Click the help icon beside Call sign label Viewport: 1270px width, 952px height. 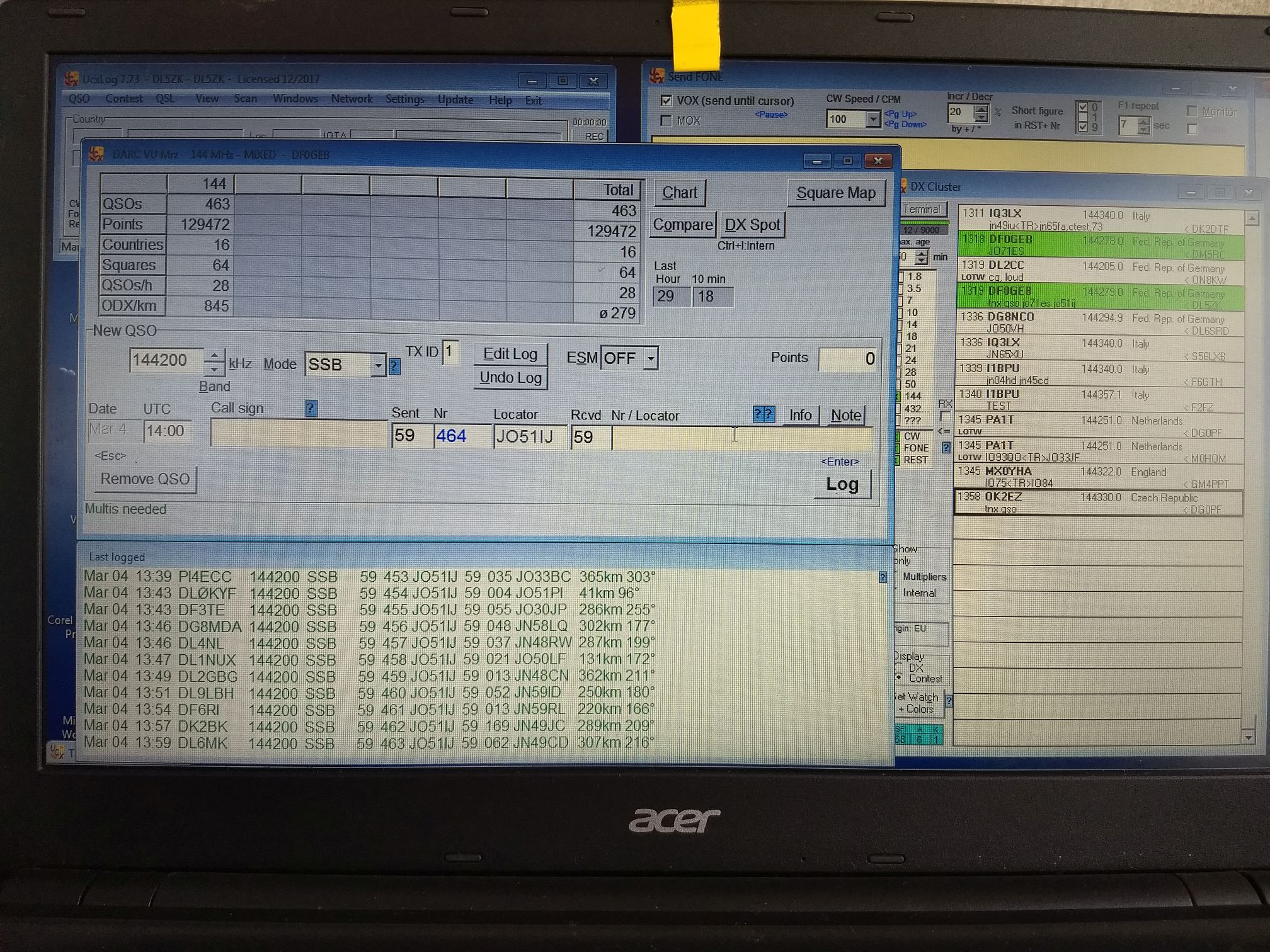(x=311, y=408)
